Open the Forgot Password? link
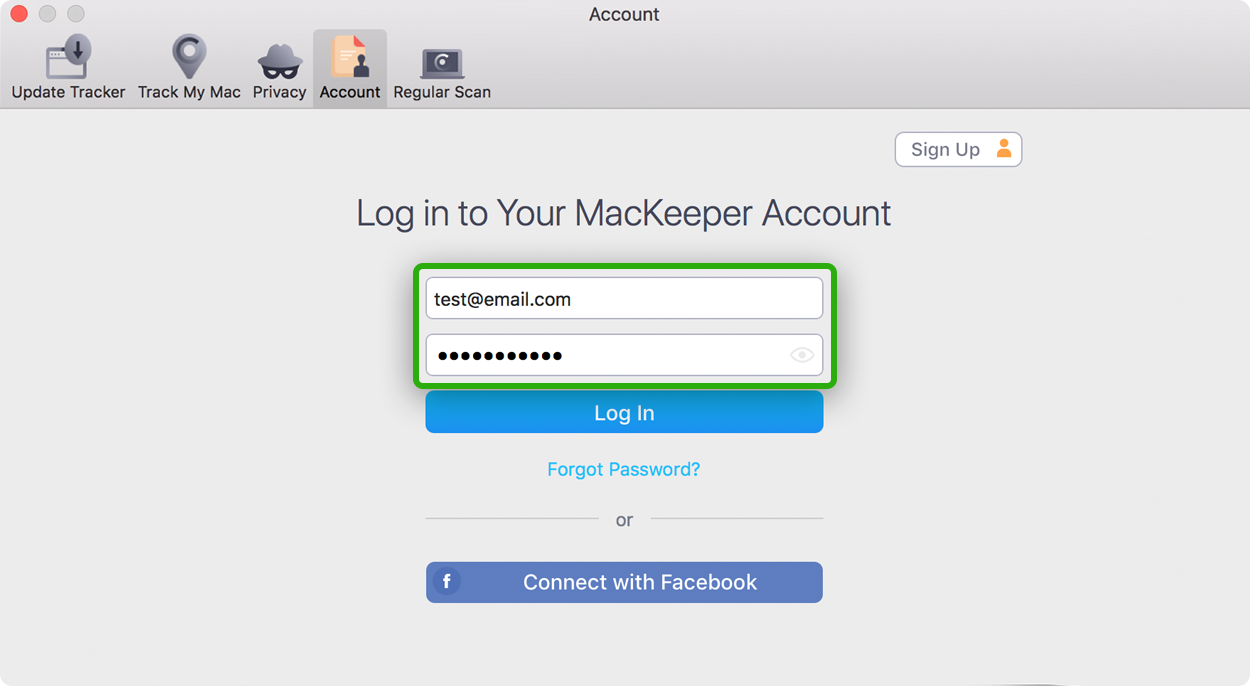This screenshot has width=1250, height=686. pos(624,469)
